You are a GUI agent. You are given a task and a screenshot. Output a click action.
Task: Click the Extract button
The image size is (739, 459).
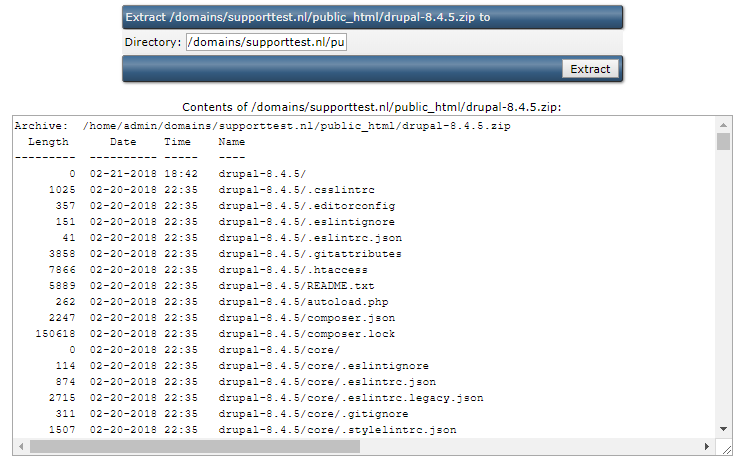pos(590,69)
